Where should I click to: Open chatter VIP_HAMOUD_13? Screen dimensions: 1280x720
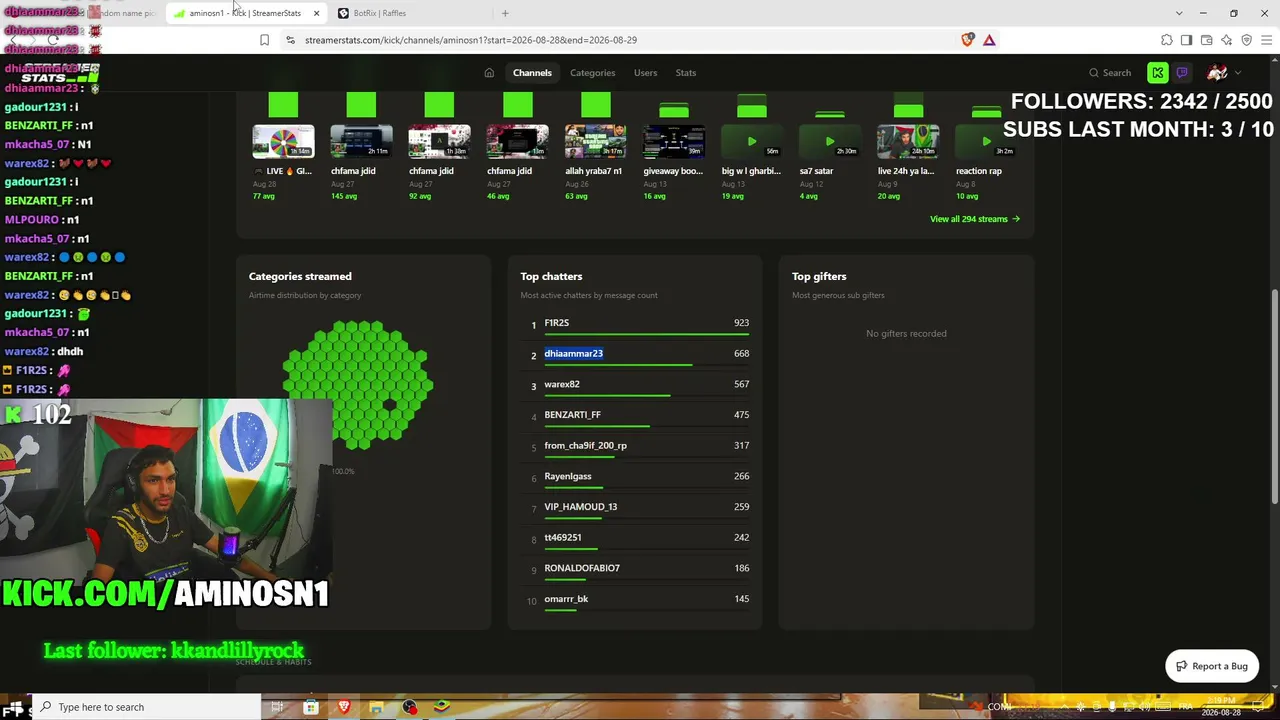click(580, 507)
